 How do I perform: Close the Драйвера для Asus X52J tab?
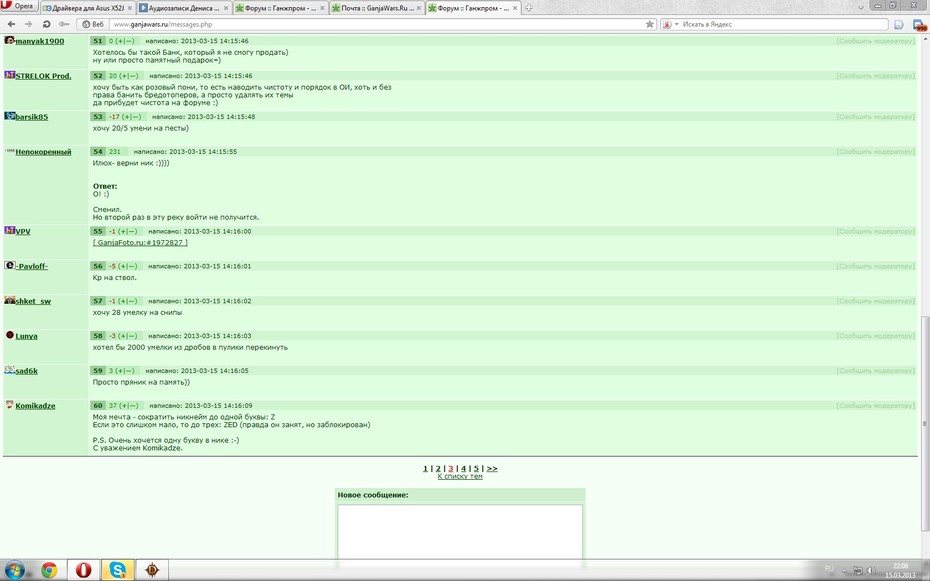pos(130,8)
